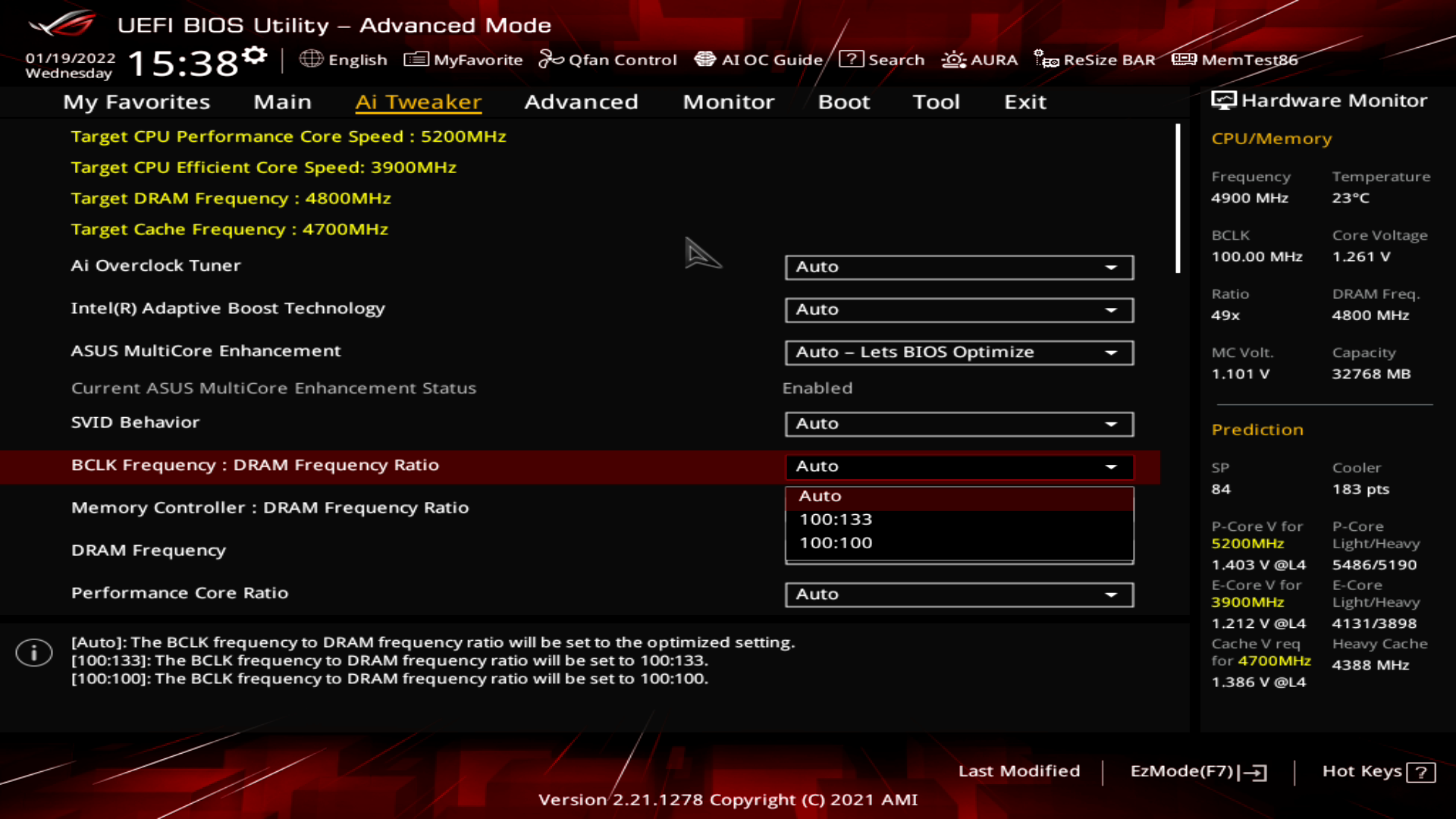Expand the SVID Behavior dropdown
The image size is (1456, 819).
(x=959, y=423)
